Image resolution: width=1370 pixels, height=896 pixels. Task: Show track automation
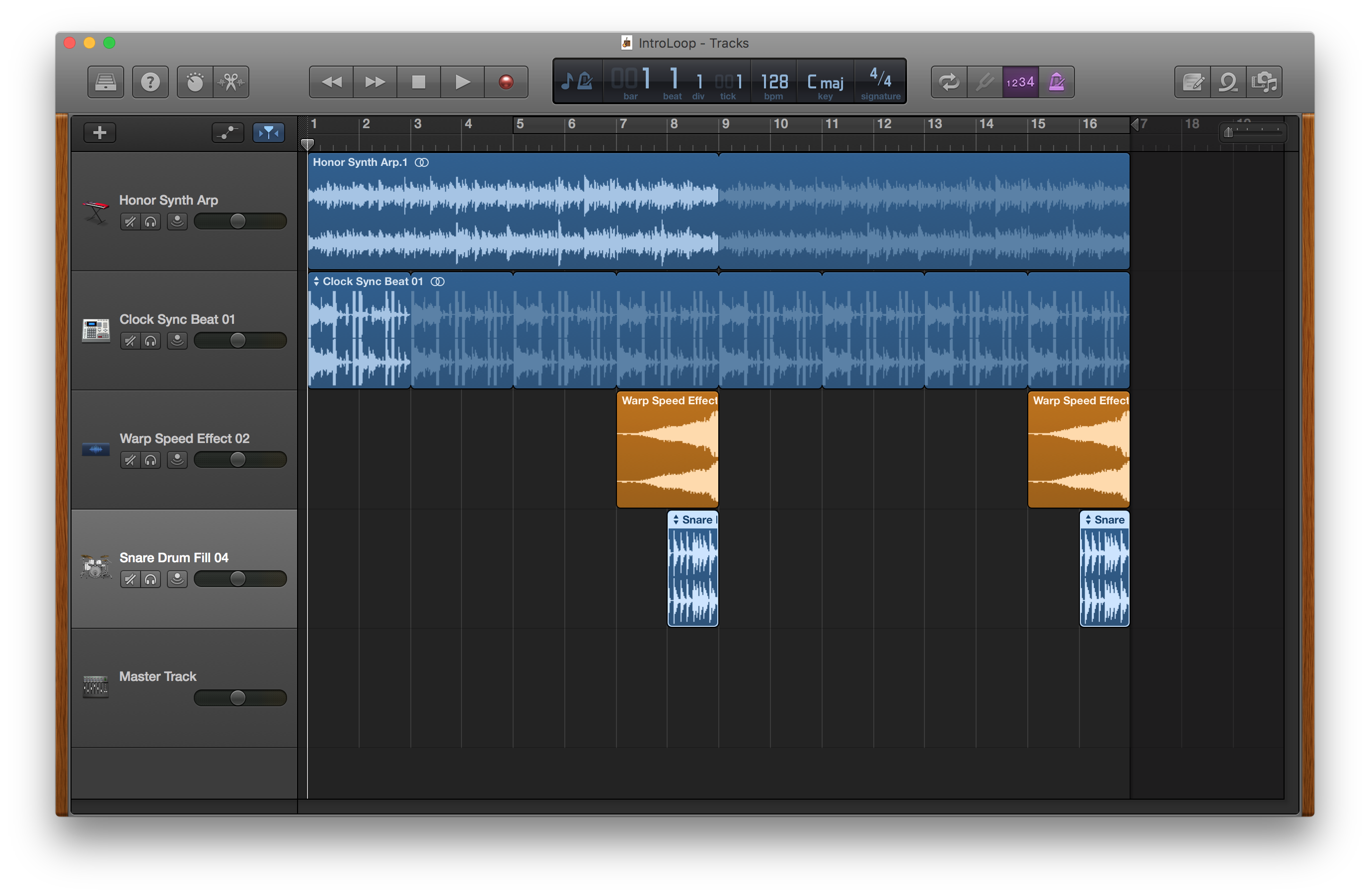pos(228,133)
